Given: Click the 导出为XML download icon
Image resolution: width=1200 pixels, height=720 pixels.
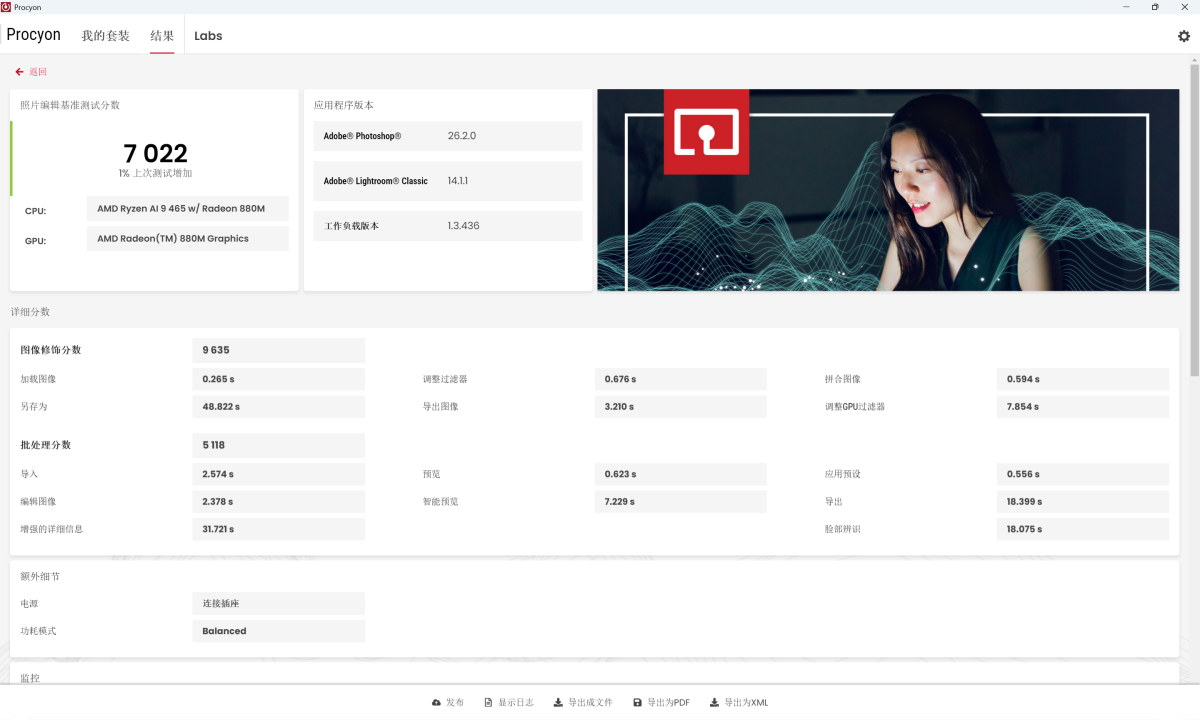Looking at the screenshot, I should coord(714,703).
